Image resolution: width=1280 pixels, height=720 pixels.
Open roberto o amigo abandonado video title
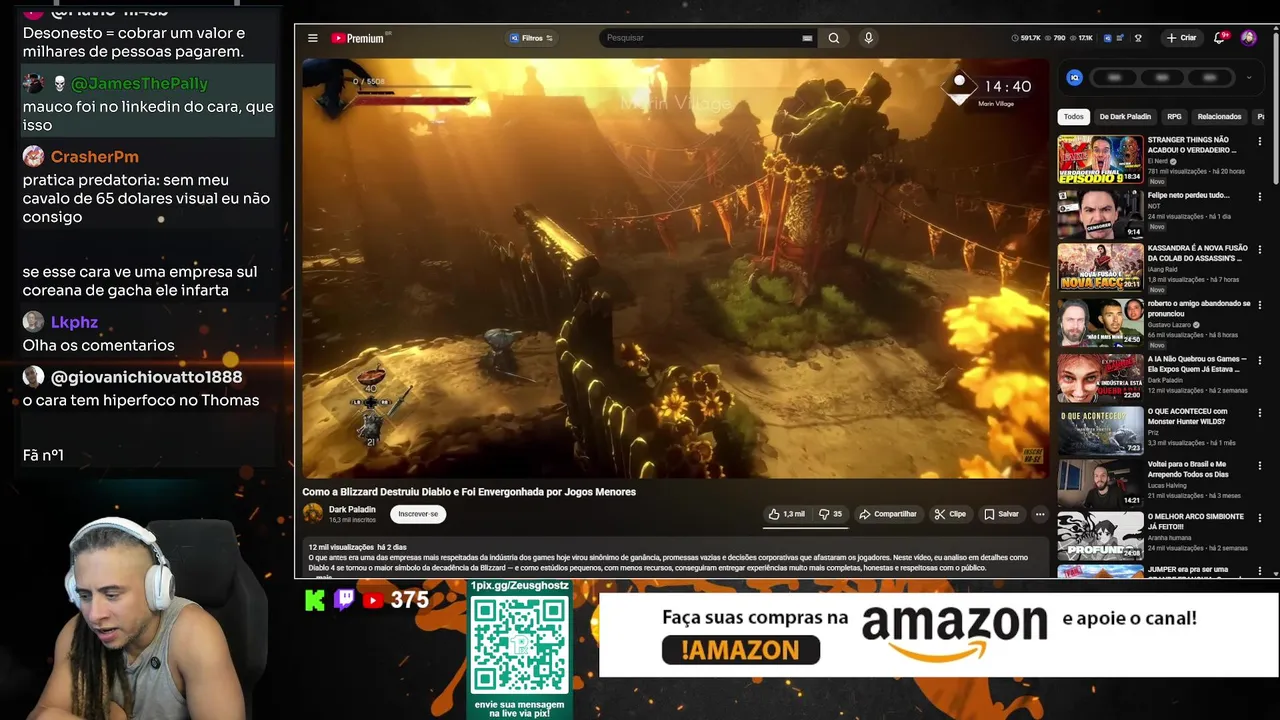1199,308
